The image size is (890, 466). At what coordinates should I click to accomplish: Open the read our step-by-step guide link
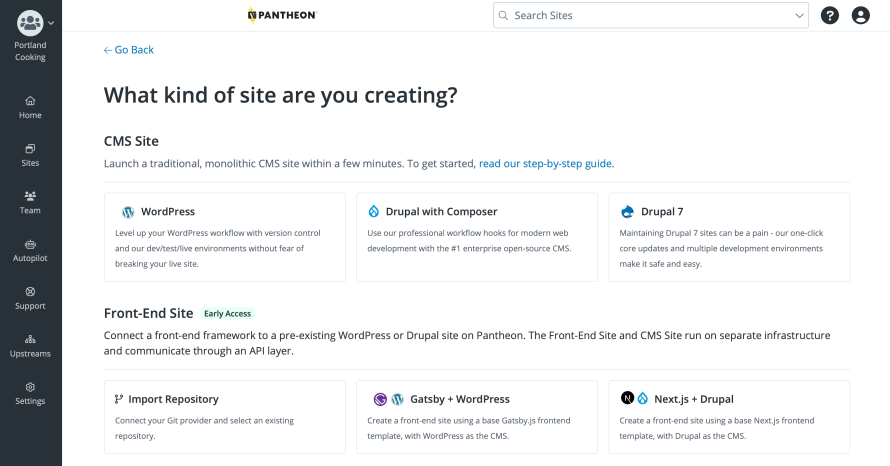547,163
